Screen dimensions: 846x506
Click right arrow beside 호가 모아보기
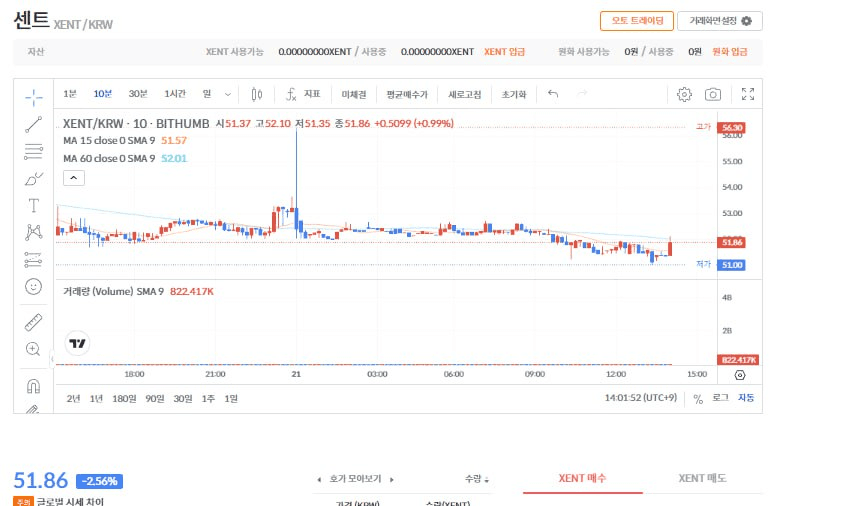pos(392,479)
